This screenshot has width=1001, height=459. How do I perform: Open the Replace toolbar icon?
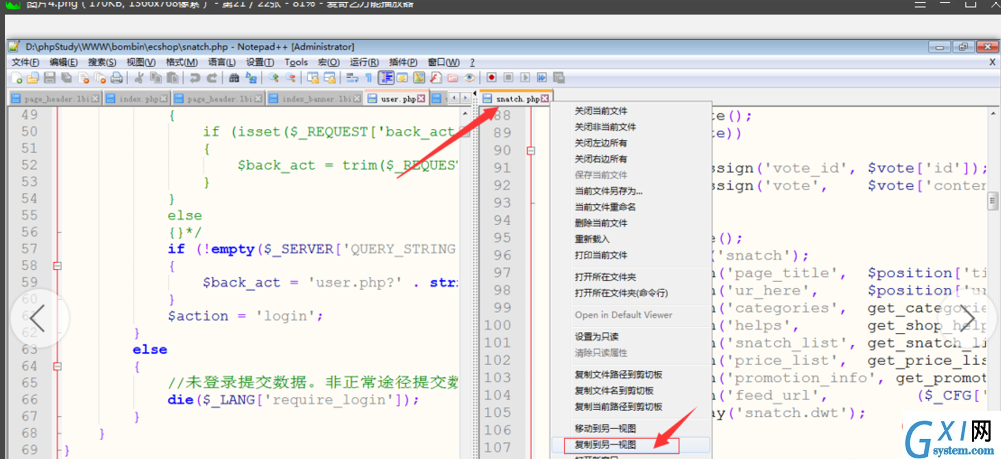point(251,78)
